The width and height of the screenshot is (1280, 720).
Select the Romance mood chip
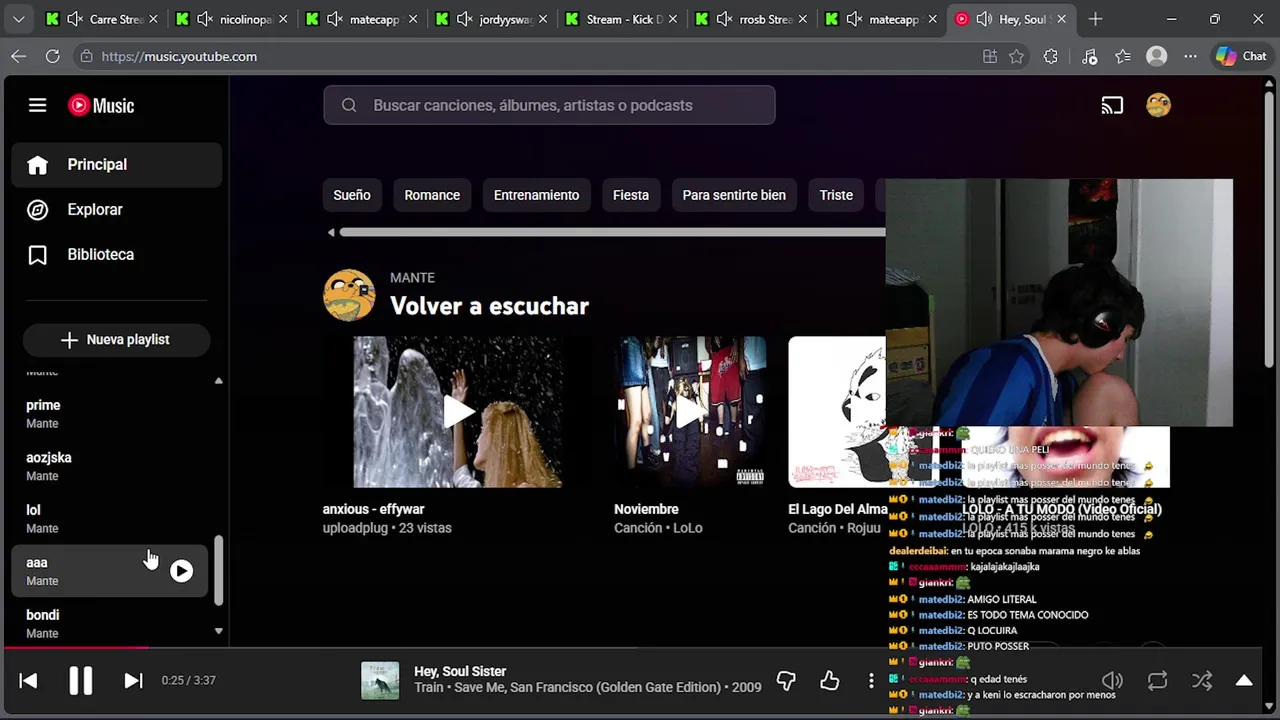[432, 195]
